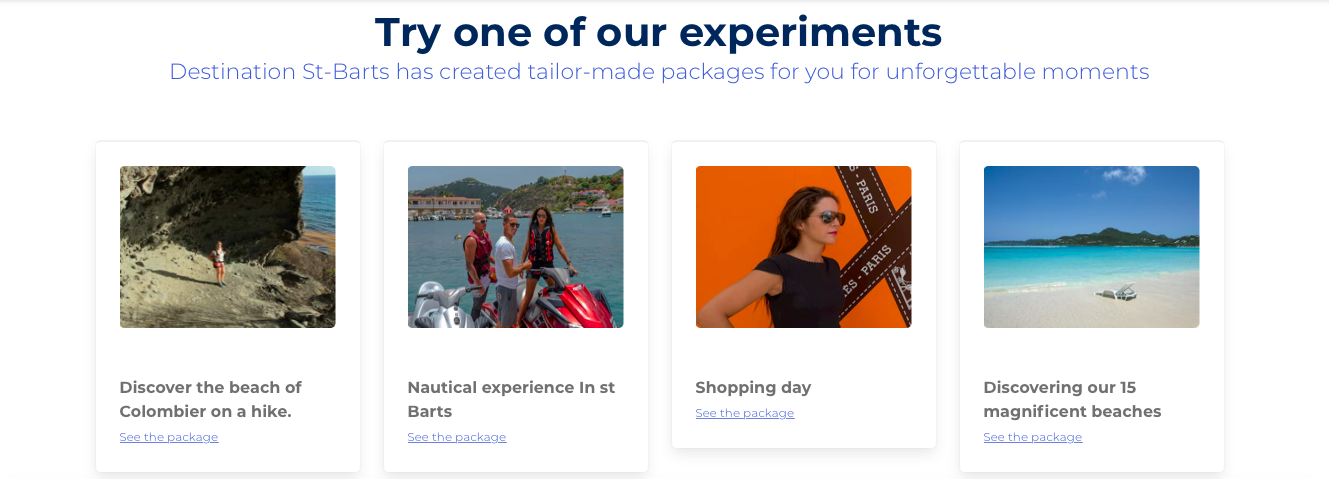Select the turquoise beach photo
Viewport: 1329px width, 479px height.
[1091, 246]
